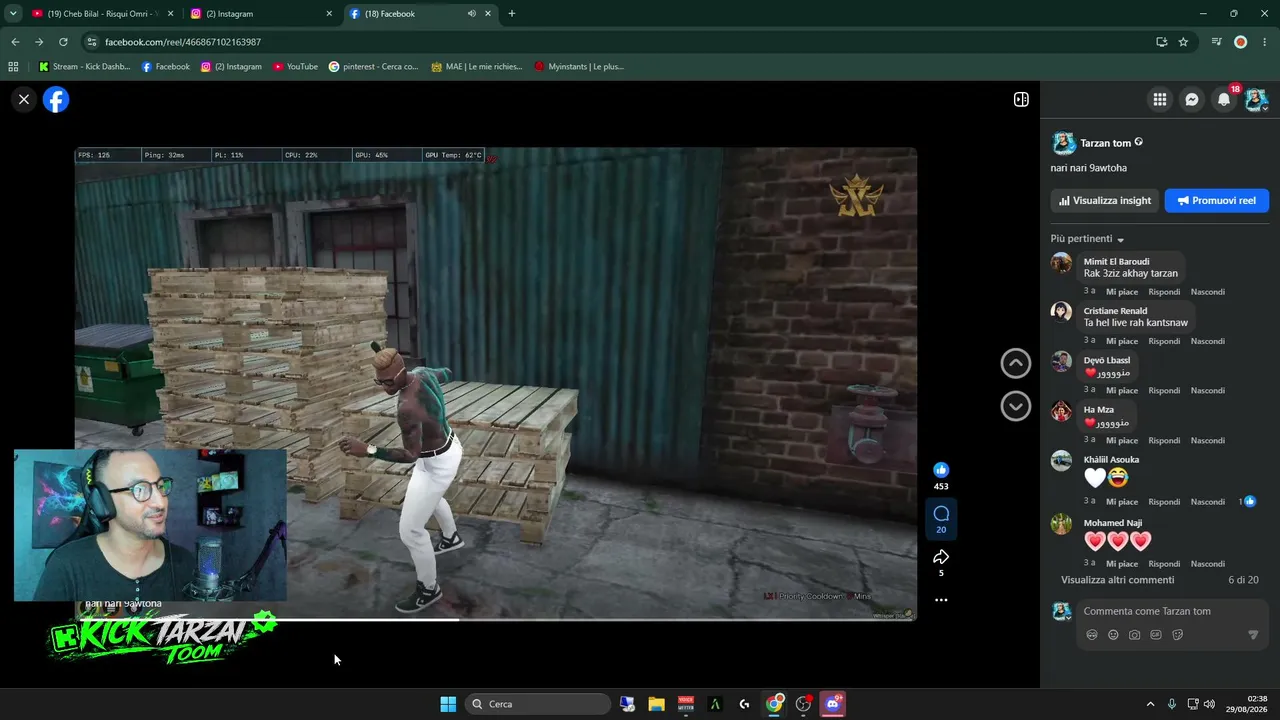The width and height of the screenshot is (1280, 720).
Task: Open a new browser tab
Action: pos(512,14)
